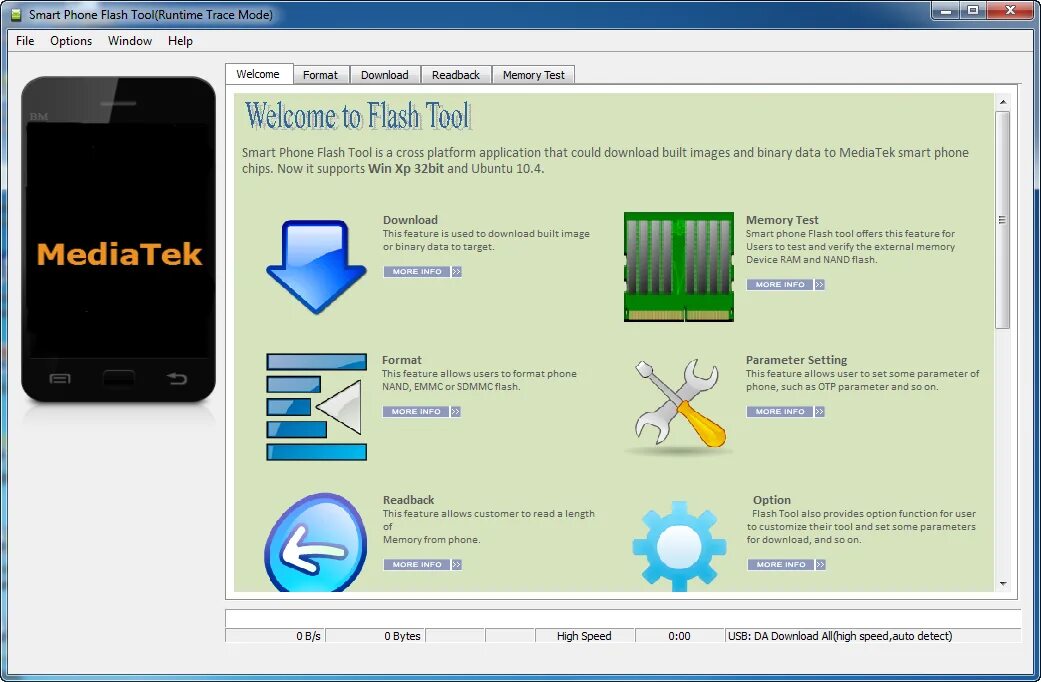Close the Smart Phone Flash Tool window
1041x682 pixels.
pos(1010,11)
